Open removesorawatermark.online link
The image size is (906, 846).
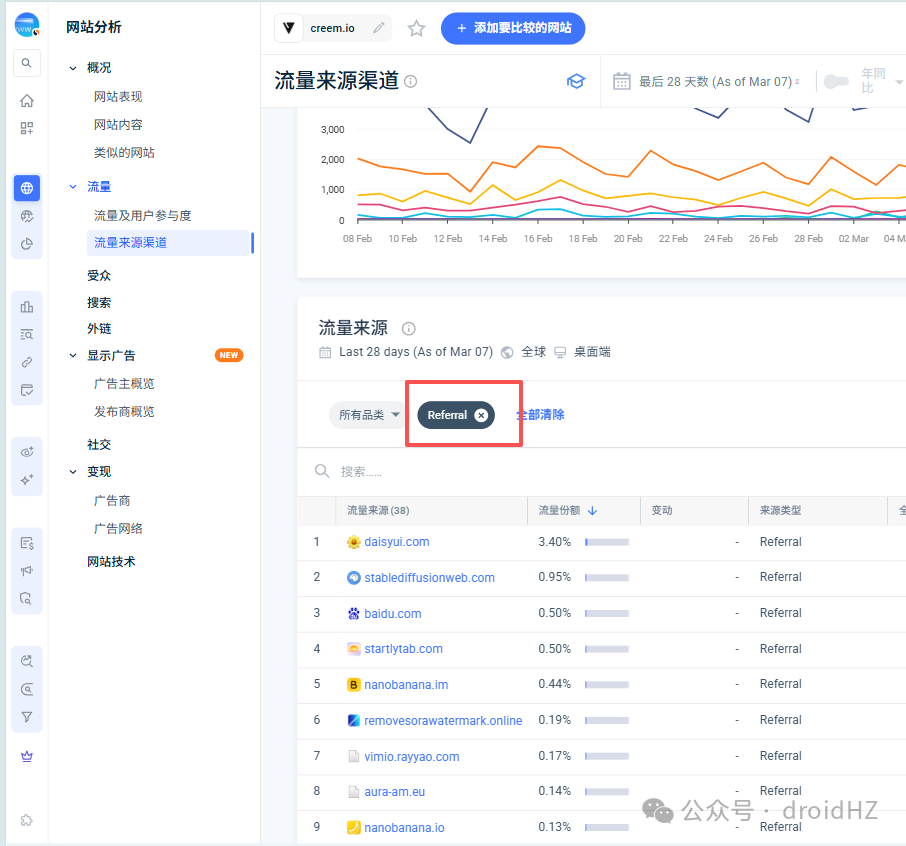443,721
